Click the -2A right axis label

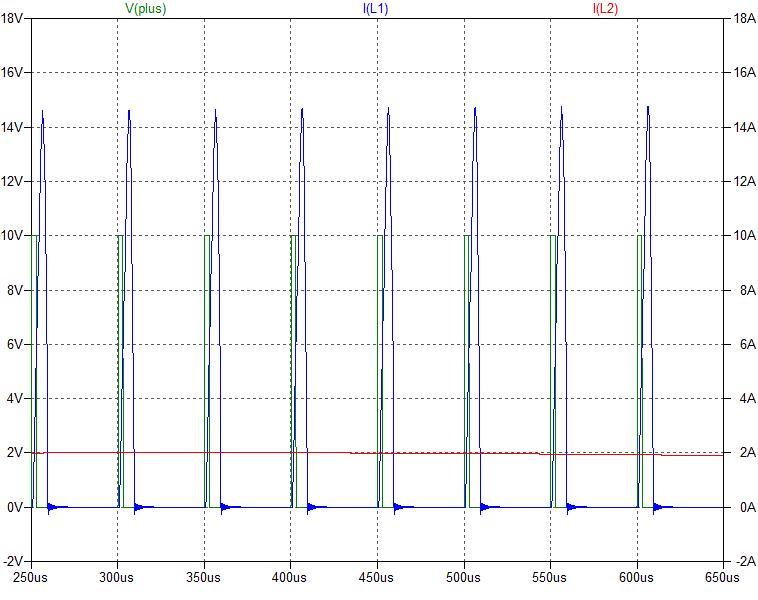(x=745, y=561)
